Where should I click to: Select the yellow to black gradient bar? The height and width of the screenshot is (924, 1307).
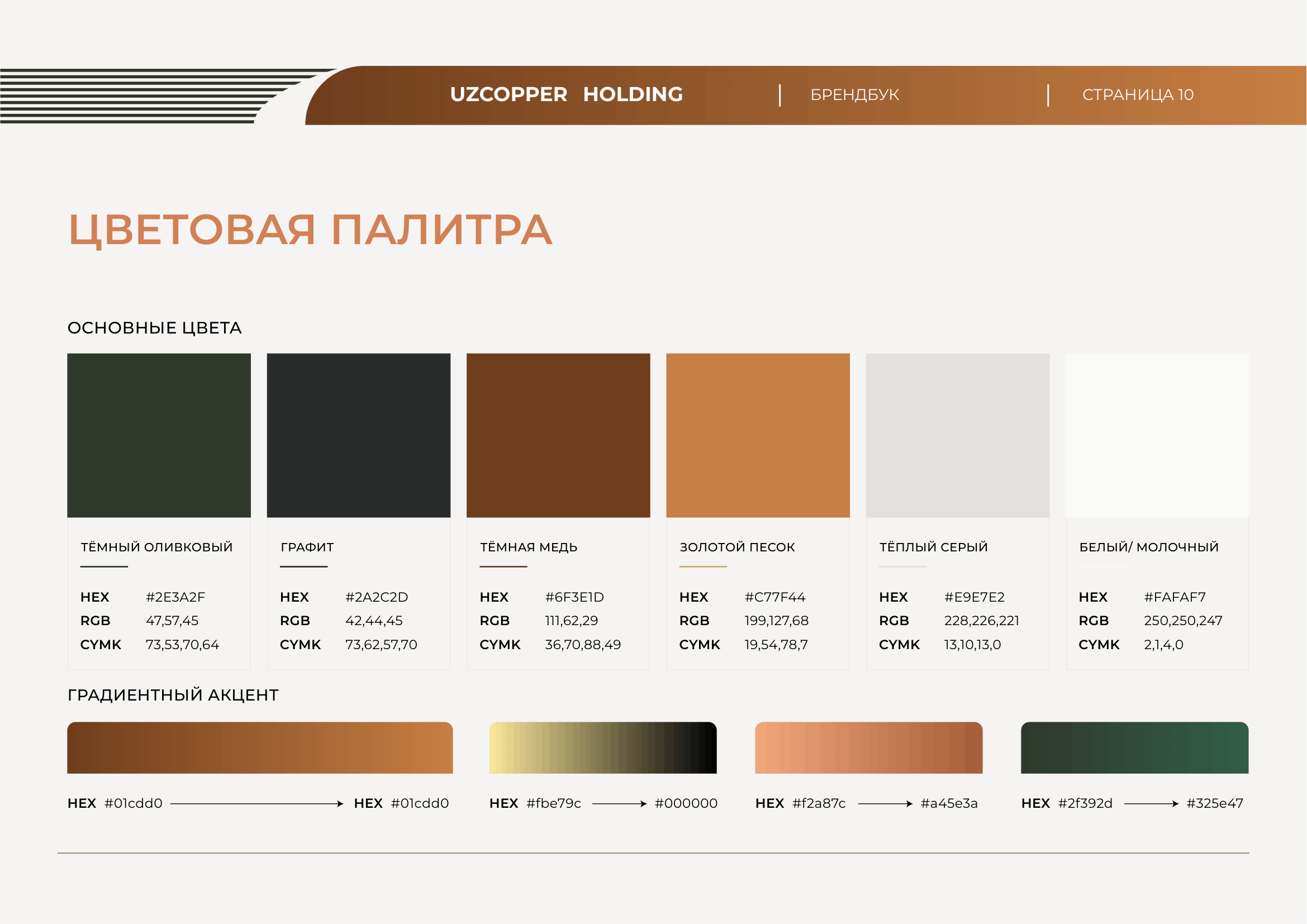click(603, 748)
